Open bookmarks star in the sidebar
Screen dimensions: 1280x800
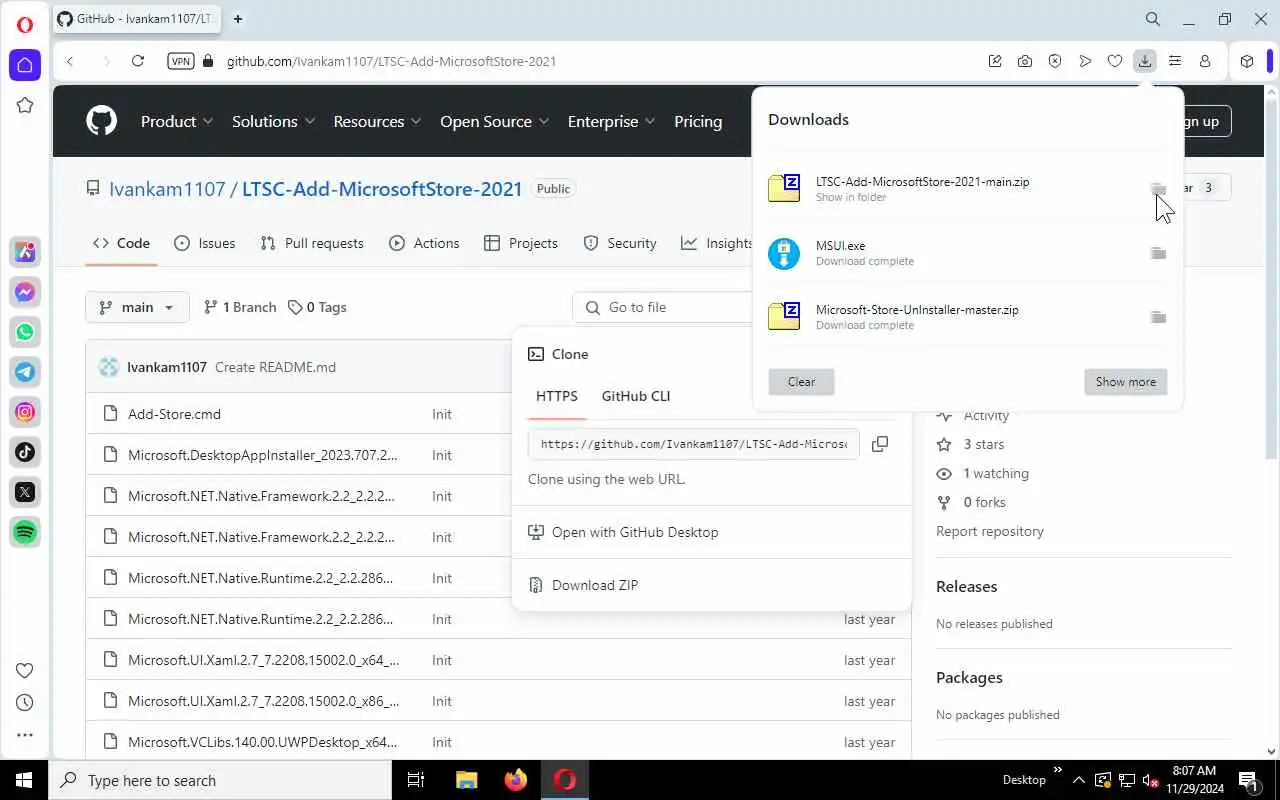(x=25, y=105)
